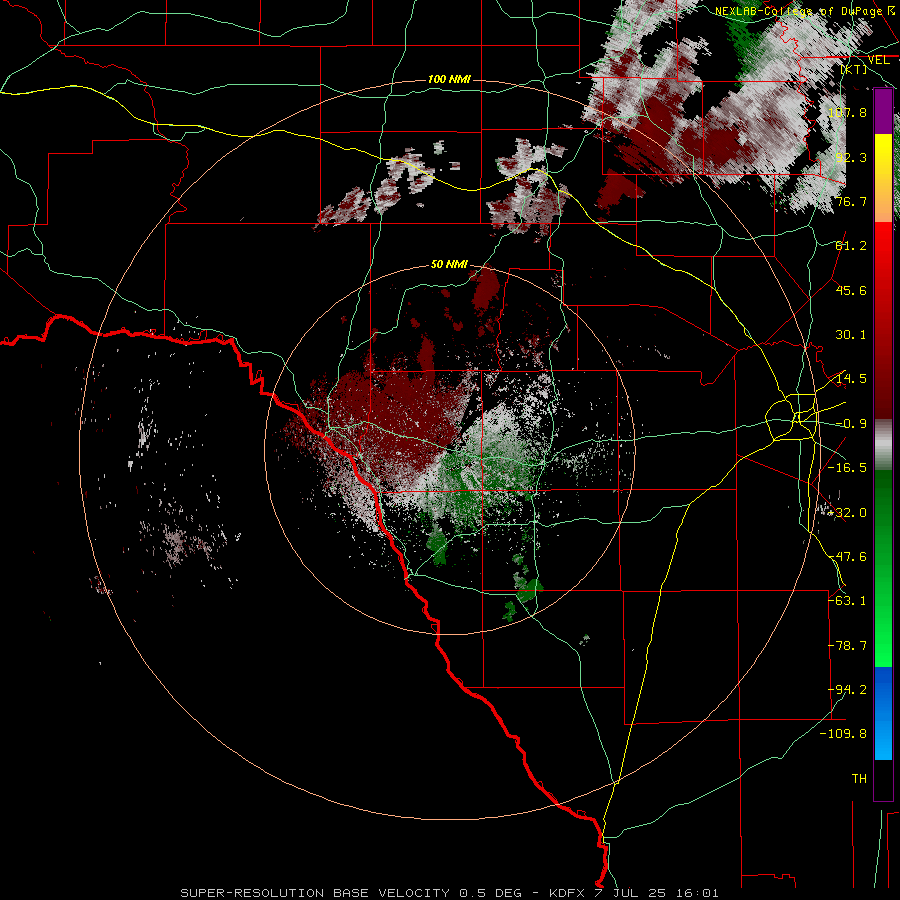Click the -109.8 velocity scale value
900x900 pixels.
[843, 734]
